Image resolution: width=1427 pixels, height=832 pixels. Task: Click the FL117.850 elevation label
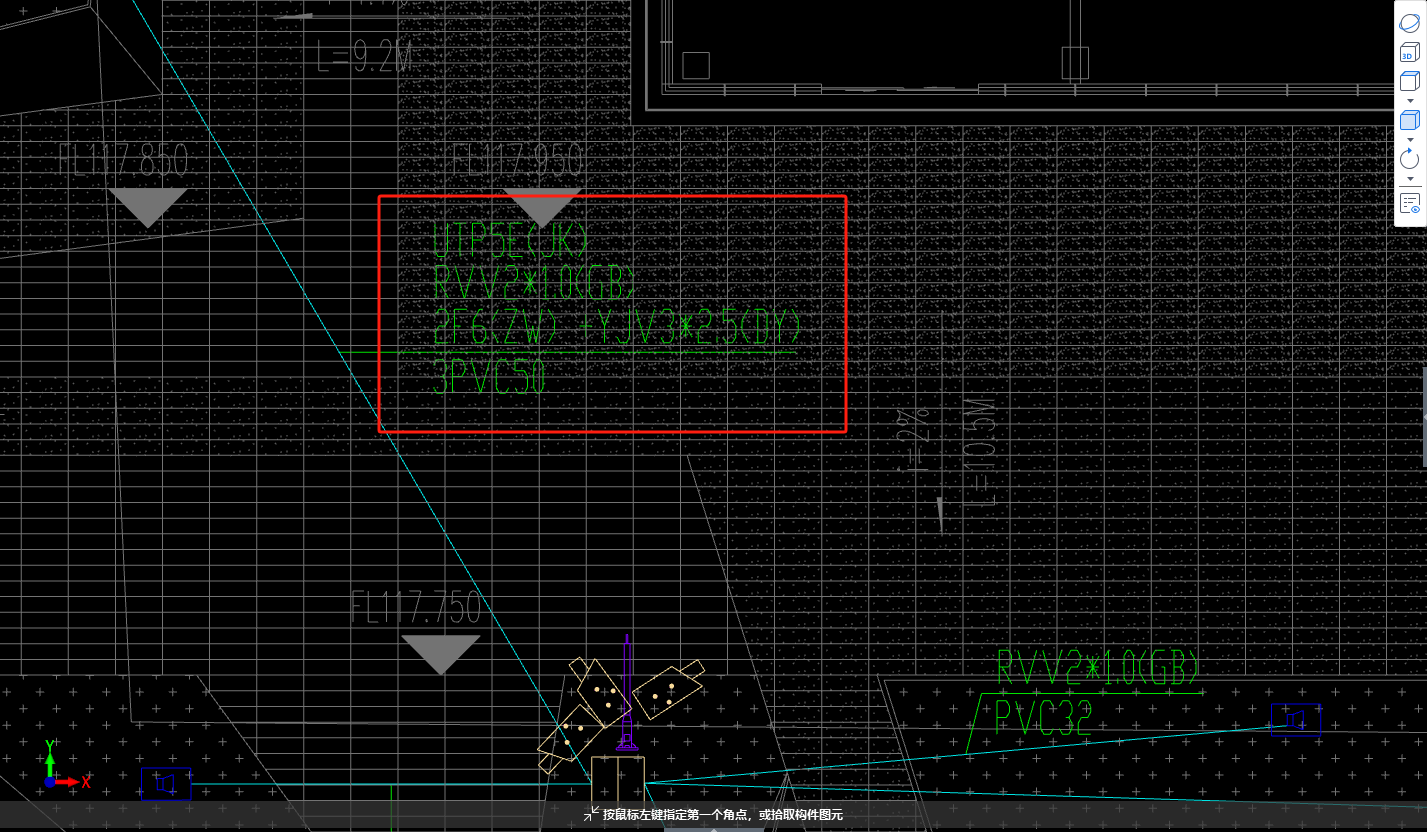coord(123,160)
